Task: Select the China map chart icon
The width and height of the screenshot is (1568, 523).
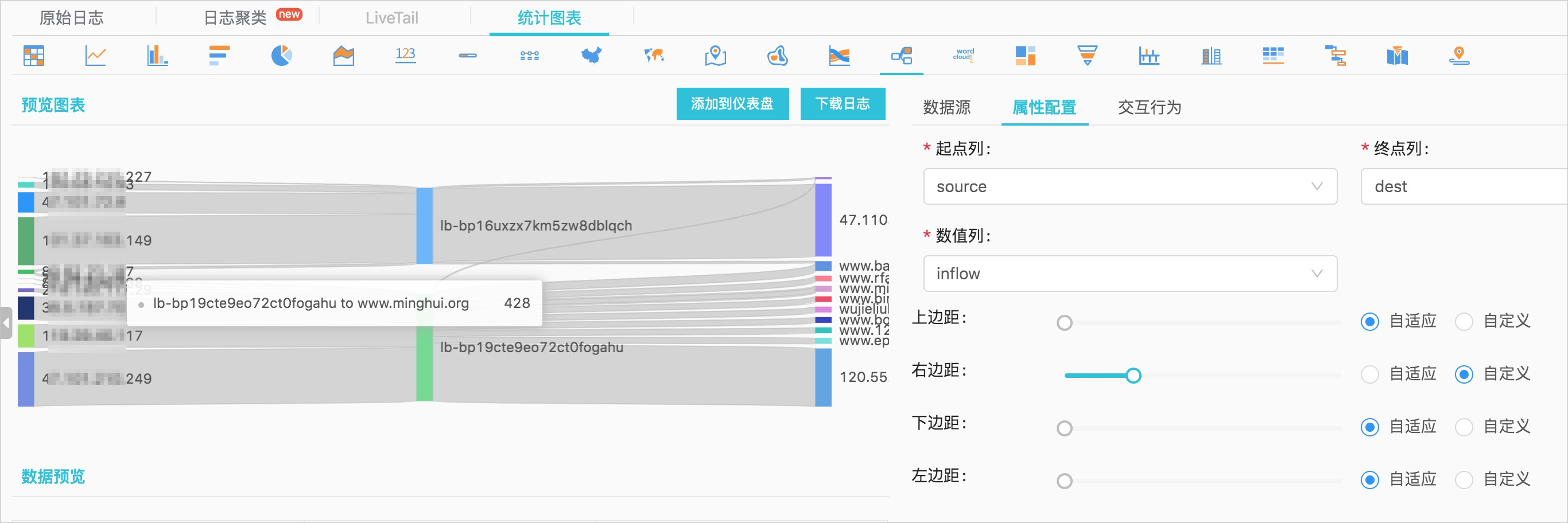Action: [591, 56]
